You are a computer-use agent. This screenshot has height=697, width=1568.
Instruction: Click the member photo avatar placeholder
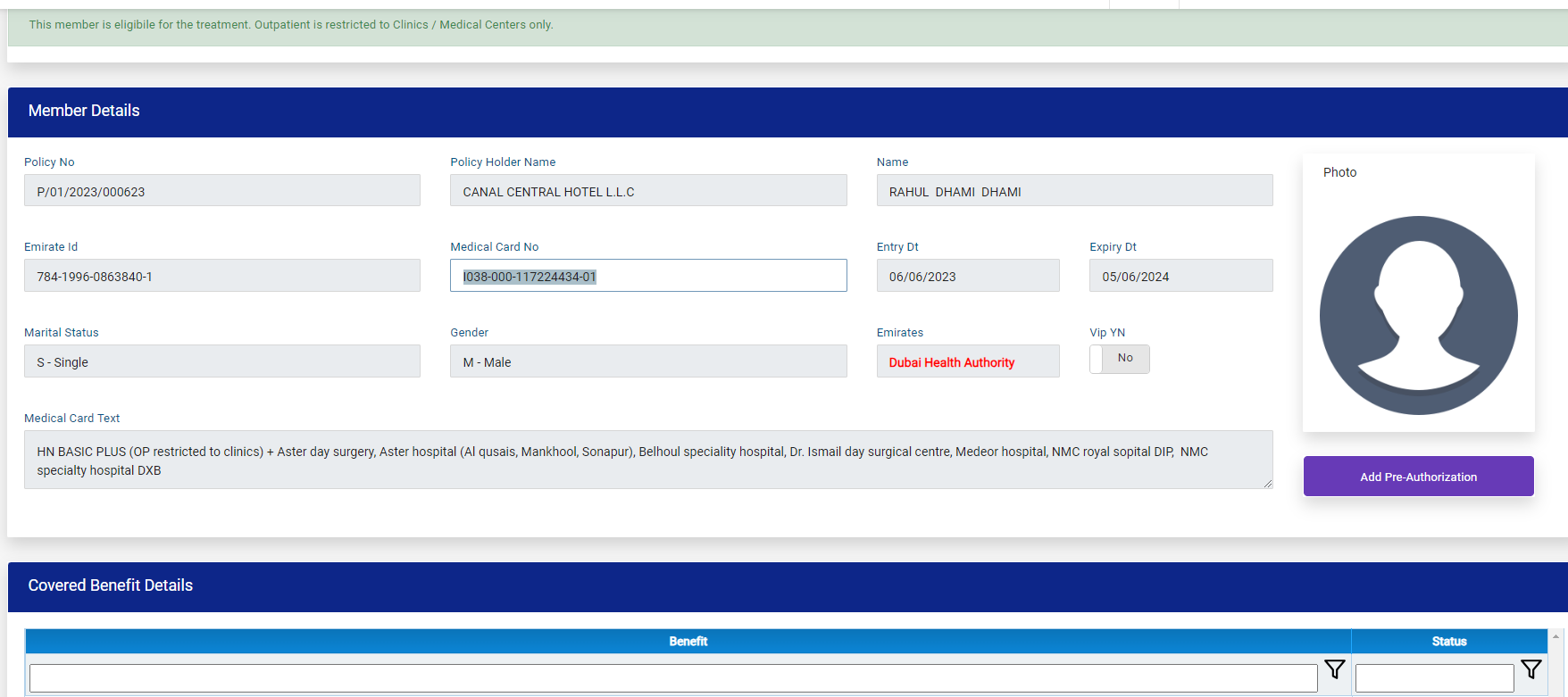pos(1418,315)
